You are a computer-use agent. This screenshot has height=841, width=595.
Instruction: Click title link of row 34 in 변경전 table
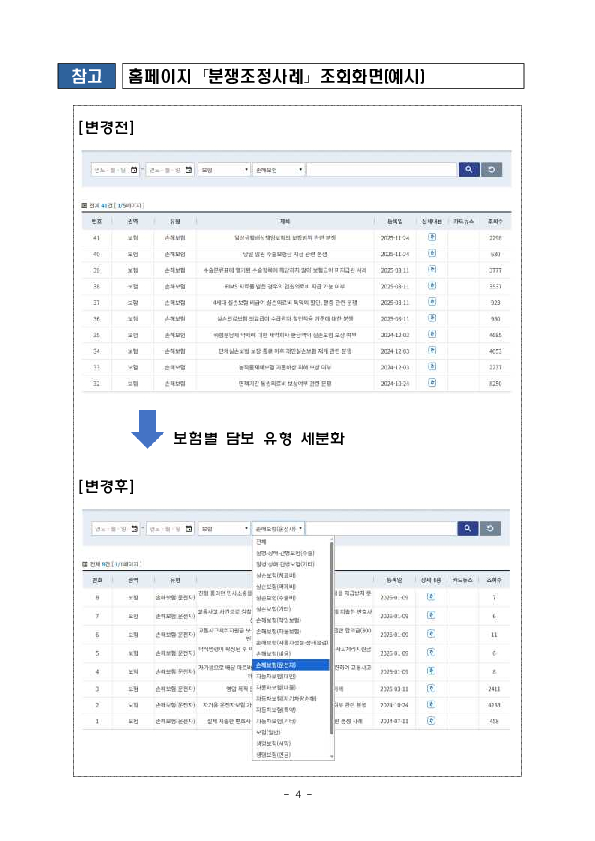[285, 351]
